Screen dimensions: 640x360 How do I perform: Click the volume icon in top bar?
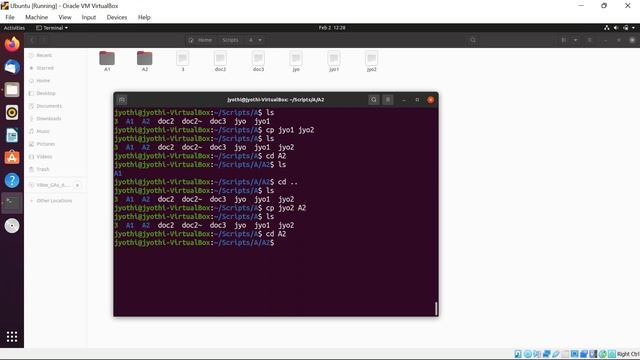[616, 28]
